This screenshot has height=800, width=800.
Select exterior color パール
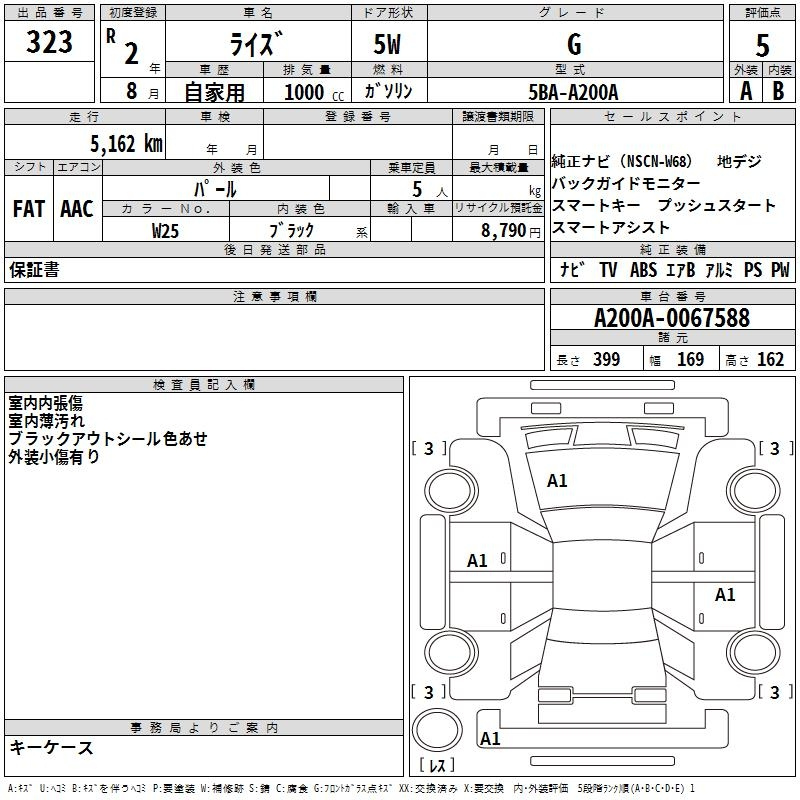point(215,189)
